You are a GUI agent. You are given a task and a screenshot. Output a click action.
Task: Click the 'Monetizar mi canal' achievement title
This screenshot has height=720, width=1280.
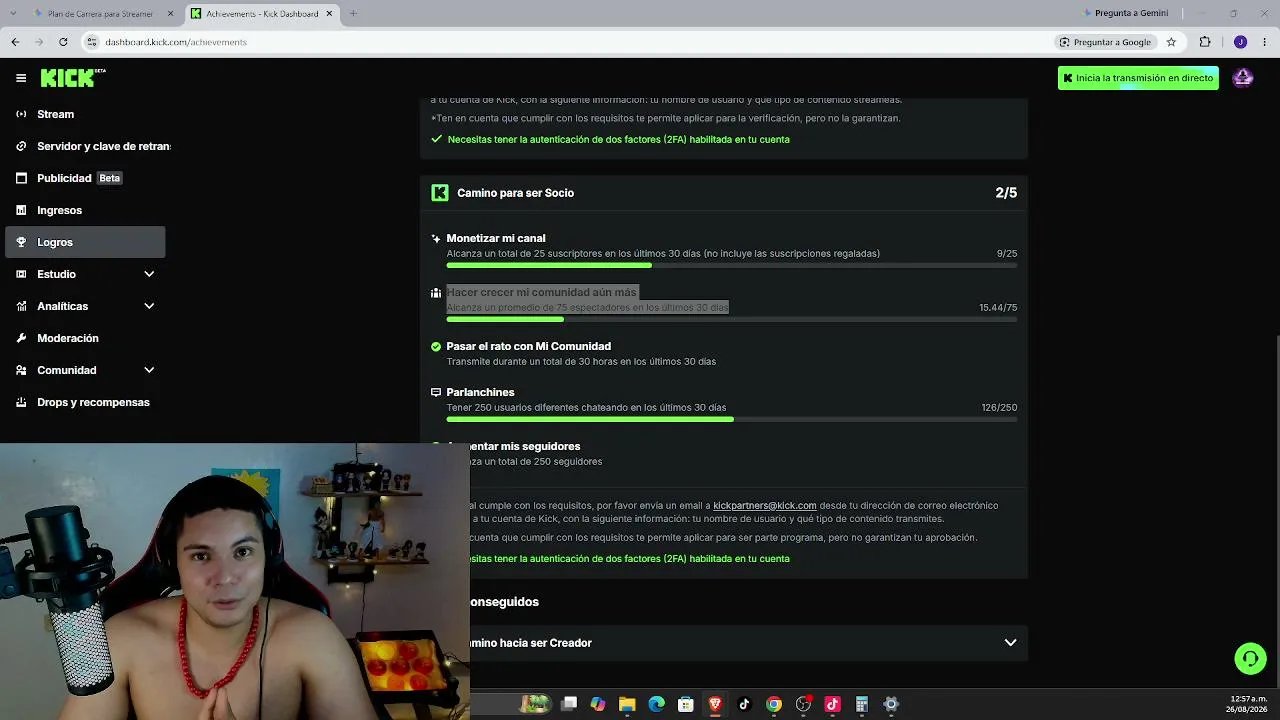point(496,239)
